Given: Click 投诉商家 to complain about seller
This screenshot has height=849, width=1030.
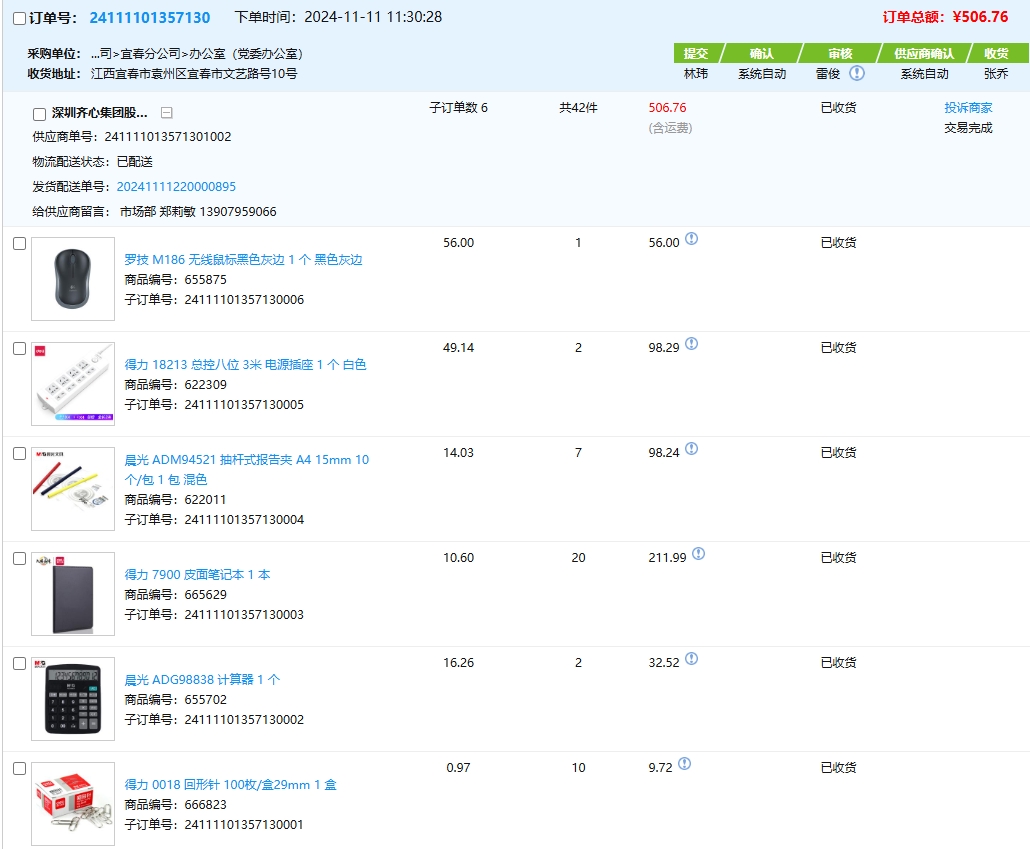Looking at the screenshot, I should [x=968, y=108].
